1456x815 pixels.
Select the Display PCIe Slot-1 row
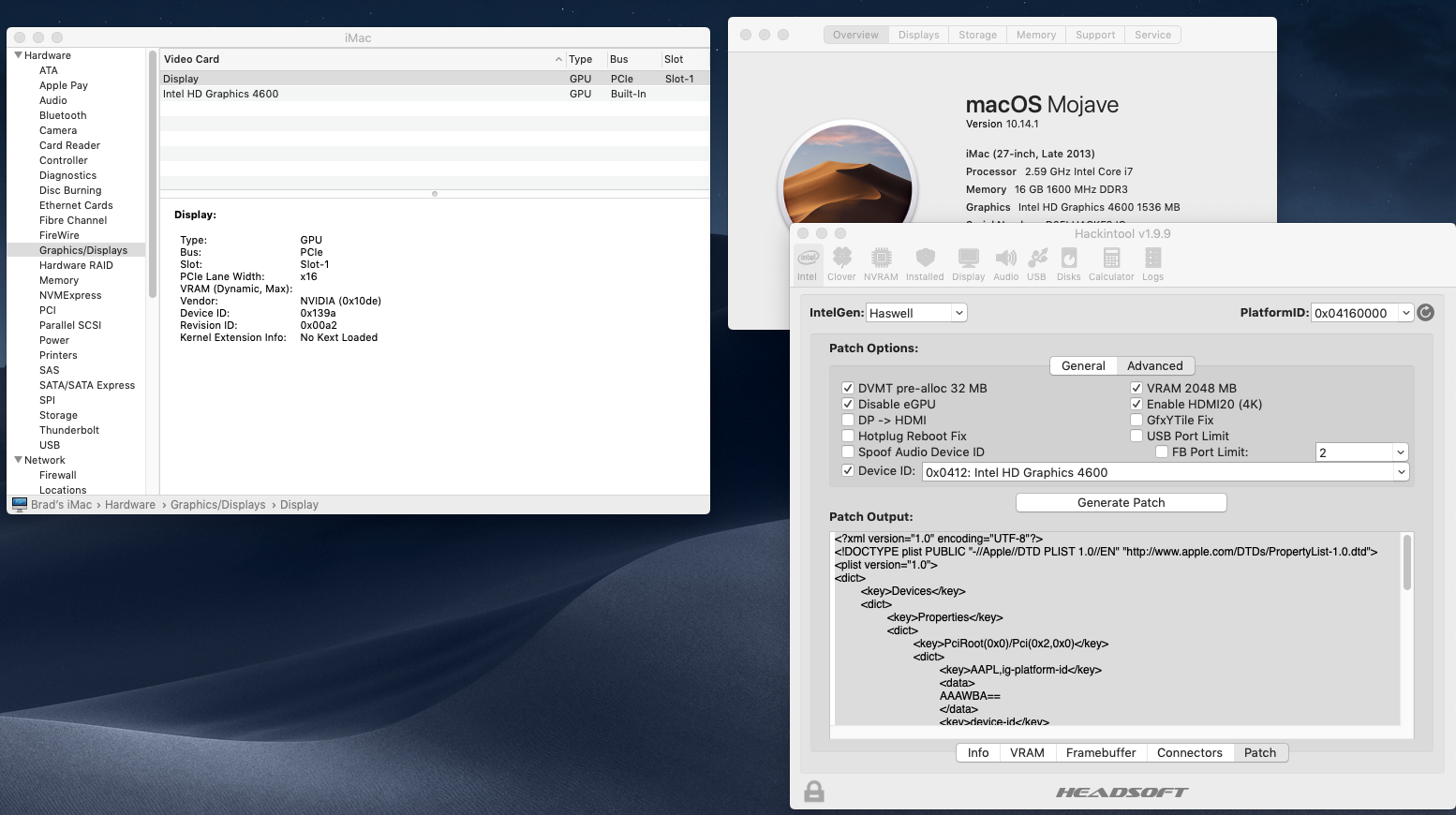click(434, 79)
